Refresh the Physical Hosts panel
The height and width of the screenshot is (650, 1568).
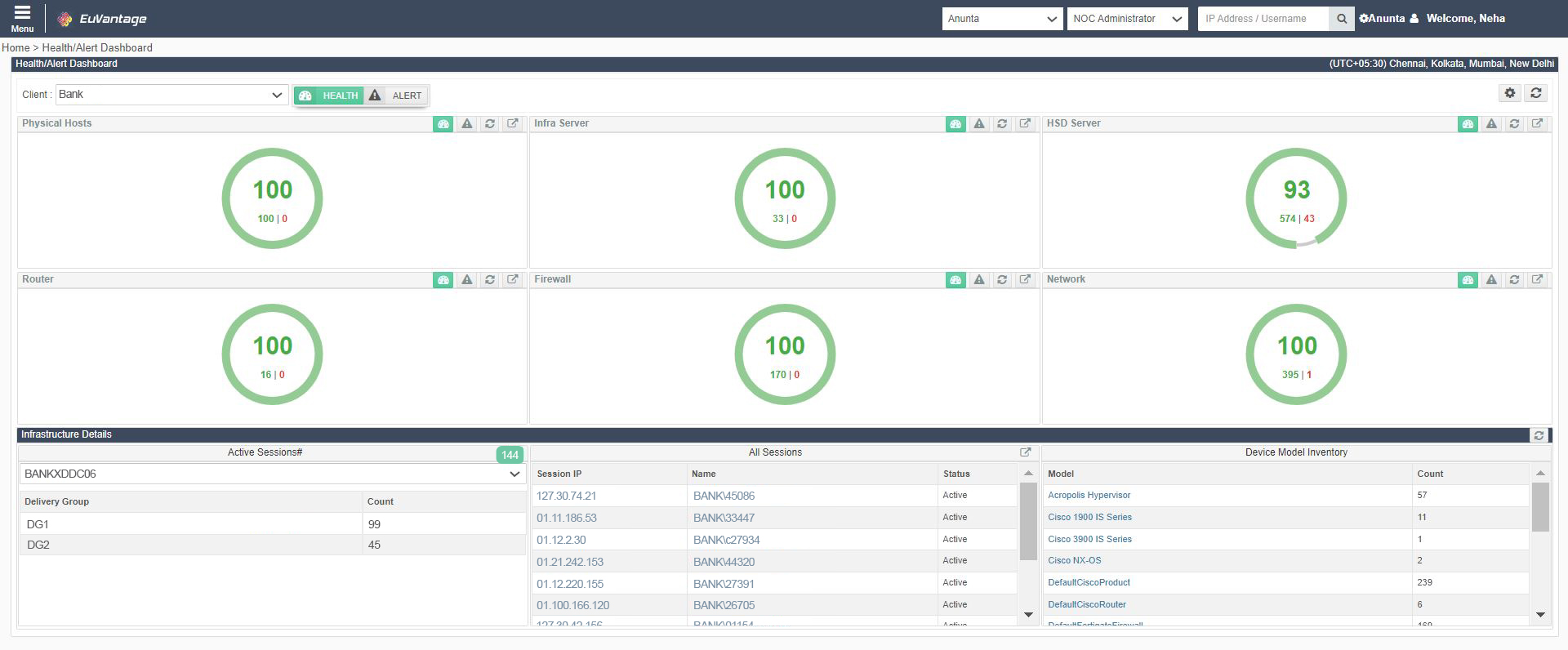(489, 124)
